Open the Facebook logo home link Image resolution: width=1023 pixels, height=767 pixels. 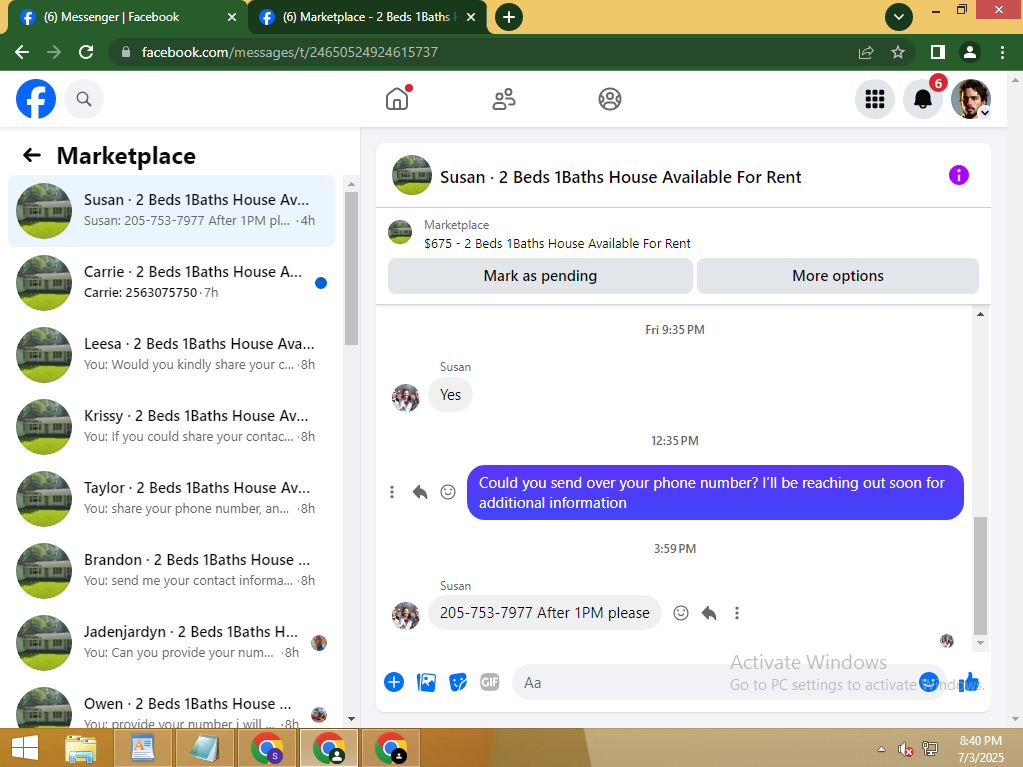pyautogui.click(x=36, y=99)
